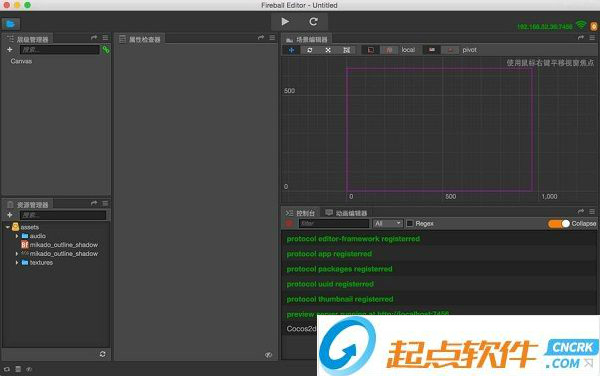Screen dimensions: 600x376
Task: Filter console logs in the filter box
Action: pos(334,223)
